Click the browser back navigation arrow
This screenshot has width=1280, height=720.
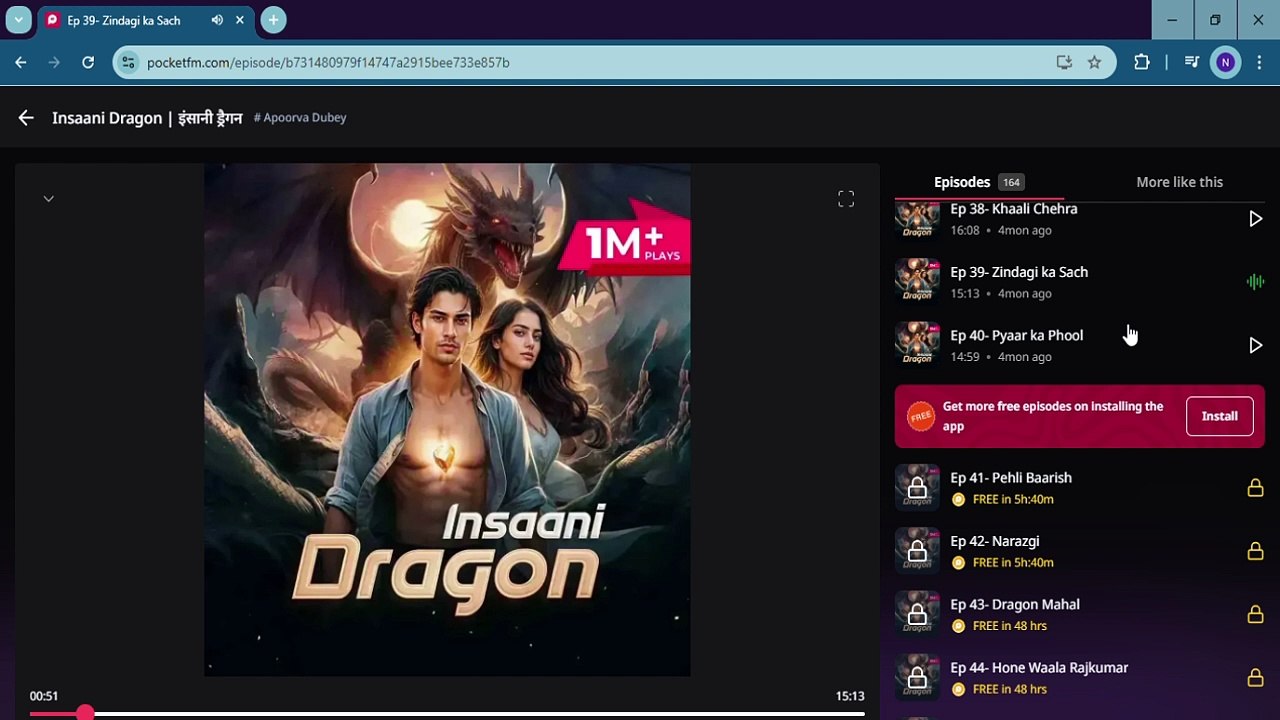21,62
